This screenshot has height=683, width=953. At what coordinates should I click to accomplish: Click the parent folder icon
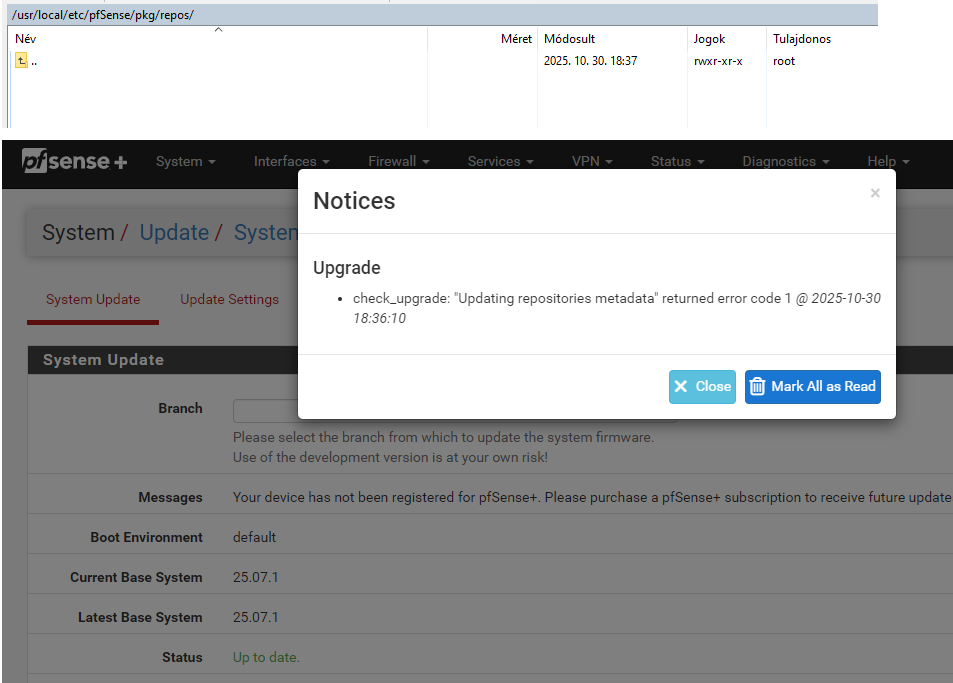22,61
